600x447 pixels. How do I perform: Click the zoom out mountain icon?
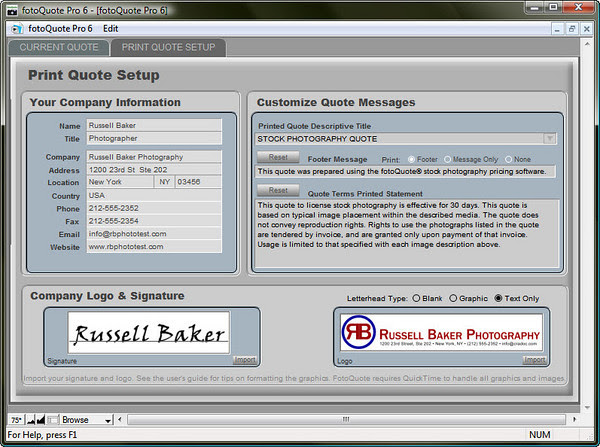click(x=31, y=420)
